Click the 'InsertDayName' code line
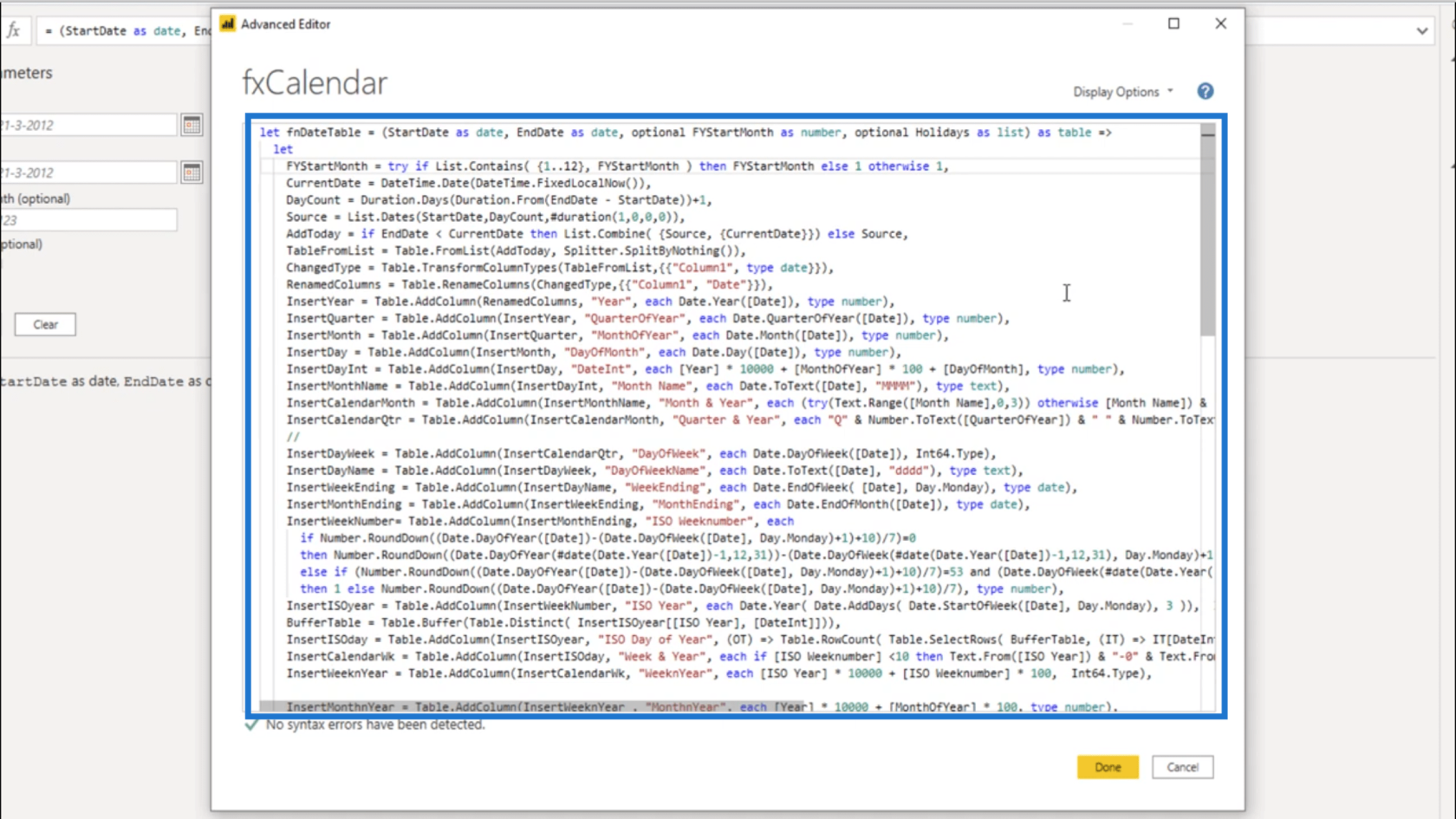This screenshot has height=819, width=1456. 654,471
